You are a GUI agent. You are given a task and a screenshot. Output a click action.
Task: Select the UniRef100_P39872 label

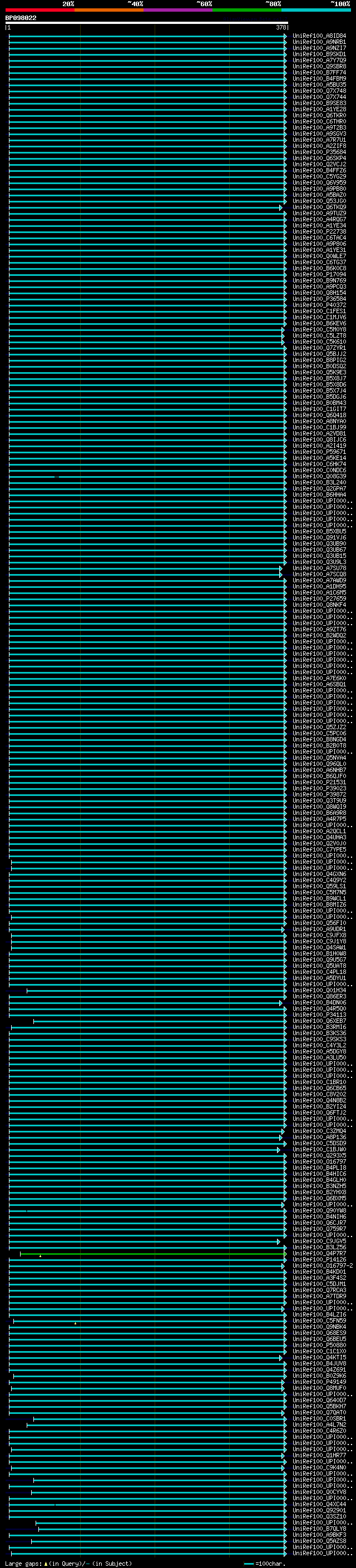(319, 795)
